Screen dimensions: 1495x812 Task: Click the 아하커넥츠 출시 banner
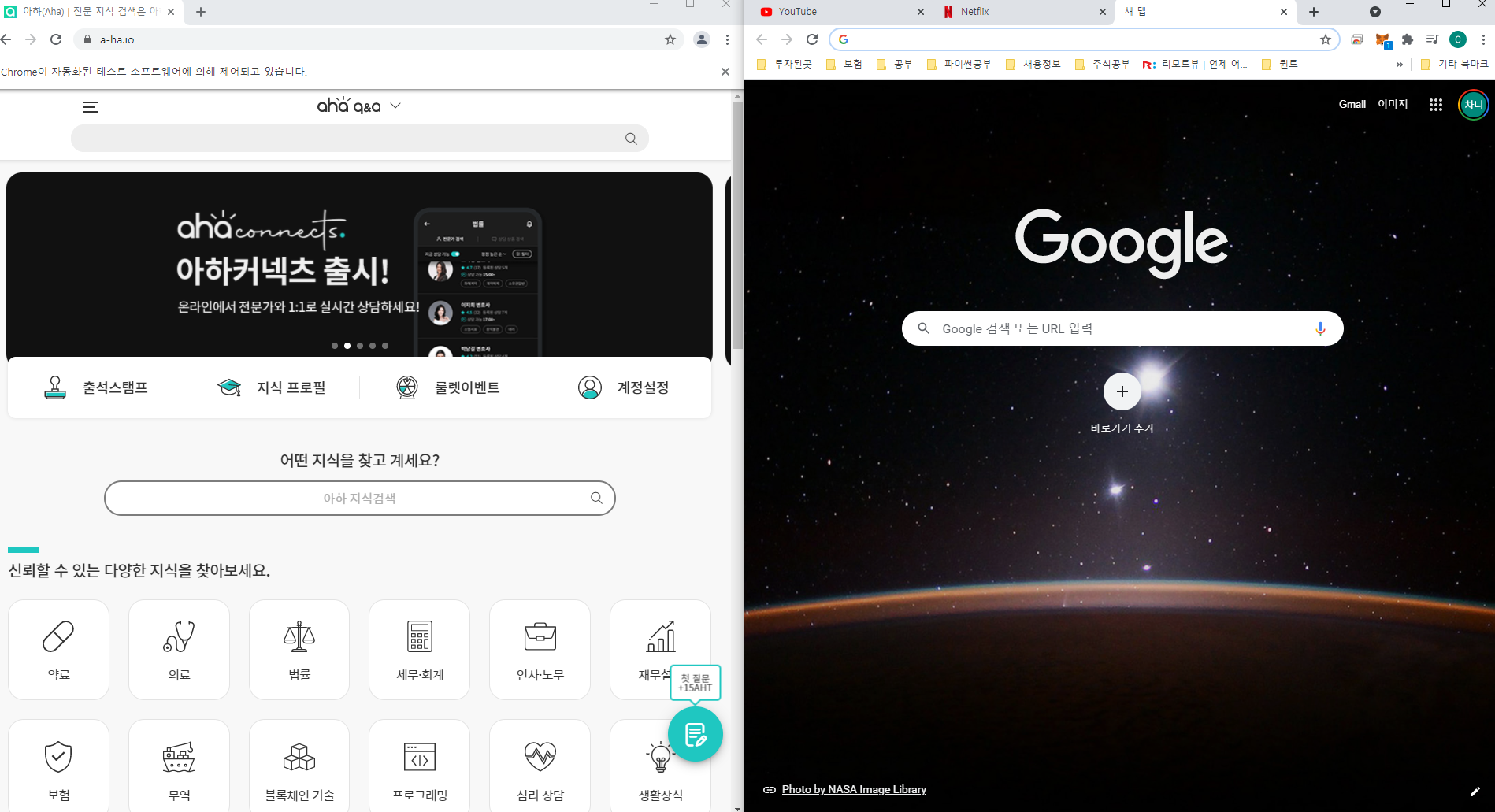(x=359, y=266)
